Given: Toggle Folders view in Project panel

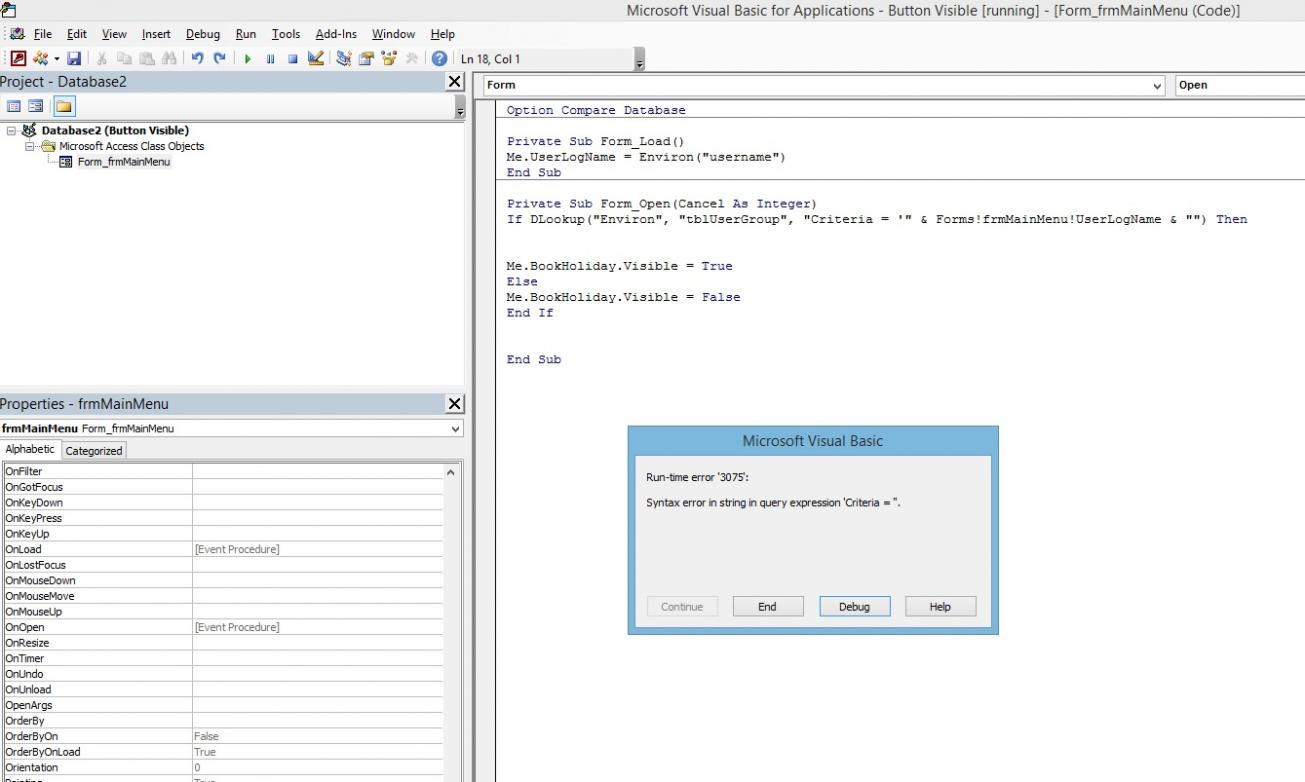Looking at the screenshot, I should pyautogui.click(x=64, y=107).
